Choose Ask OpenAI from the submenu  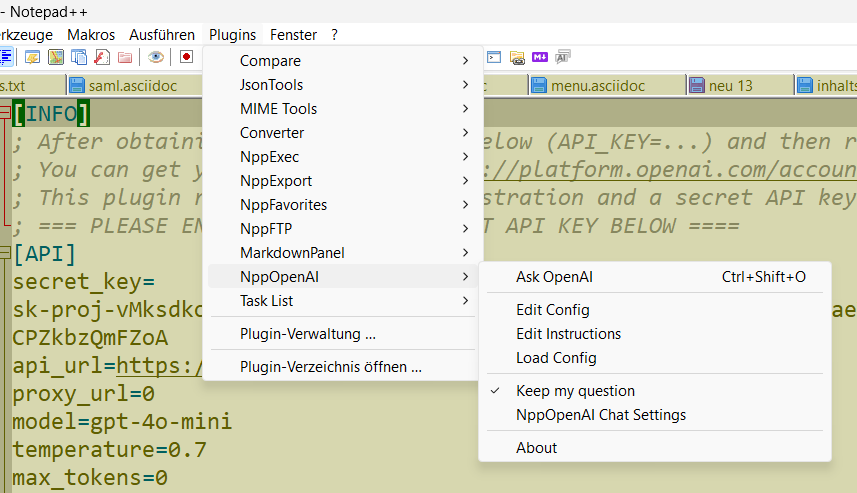[x=655, y=277]
